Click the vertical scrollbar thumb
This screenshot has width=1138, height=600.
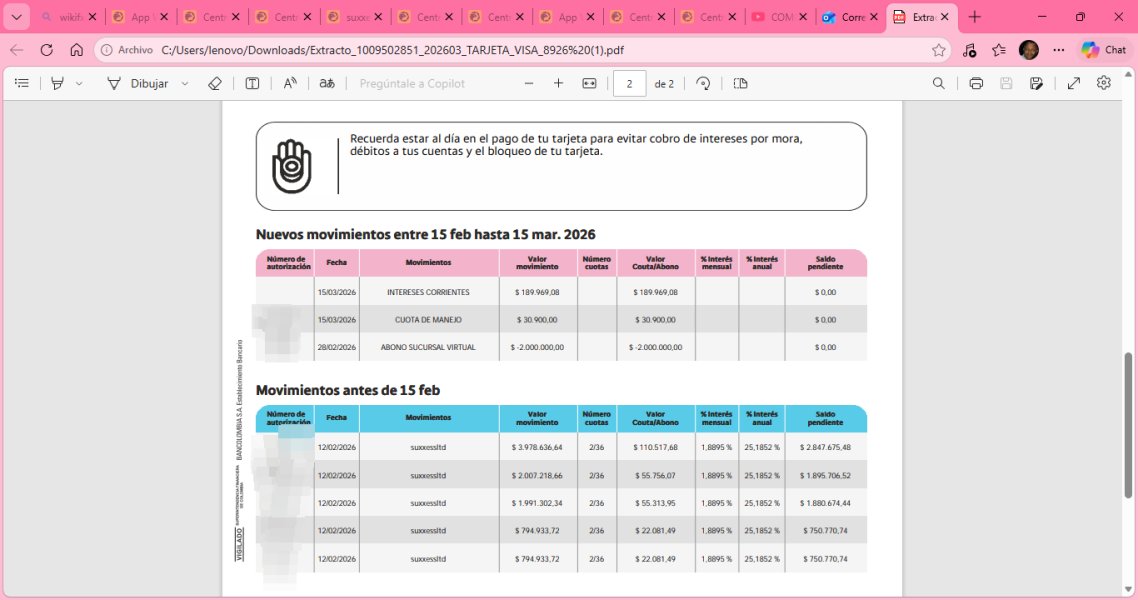point(1129,425)
